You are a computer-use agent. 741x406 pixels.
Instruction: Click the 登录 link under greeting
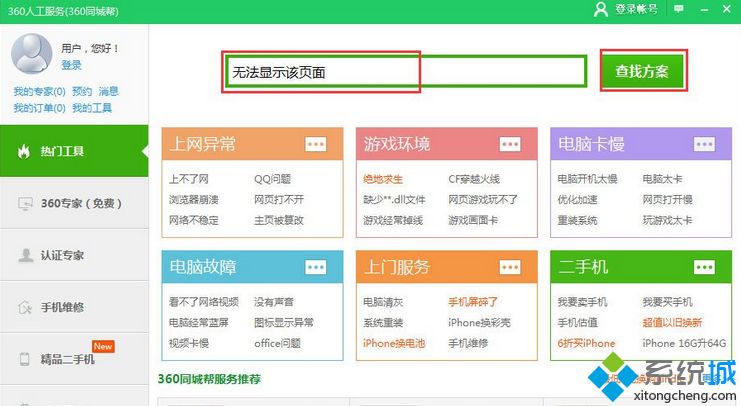(x=71, y=65)
